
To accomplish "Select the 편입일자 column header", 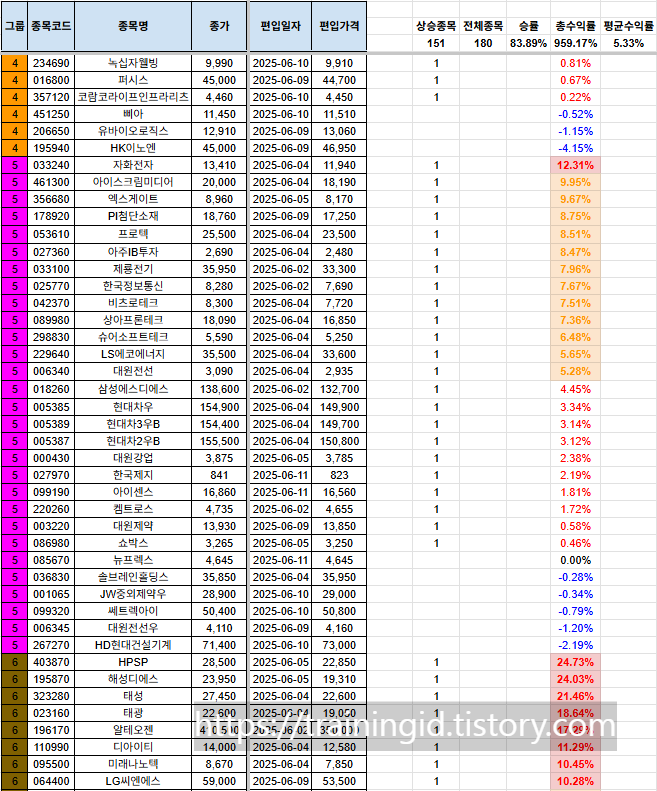I will coord(281,26).
